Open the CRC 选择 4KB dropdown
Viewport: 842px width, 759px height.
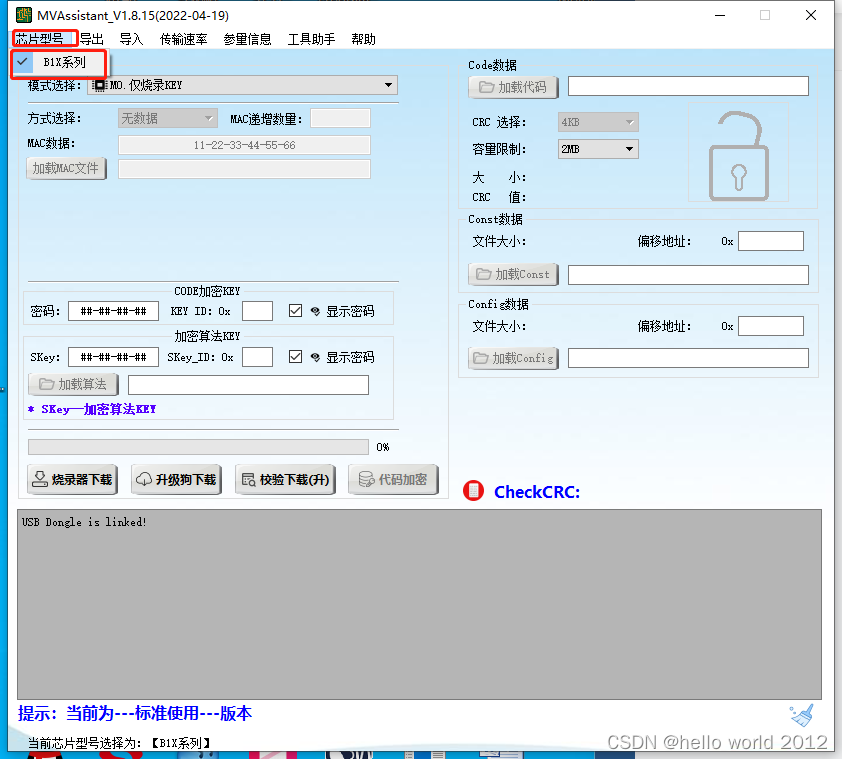click(x=598, y=122)
